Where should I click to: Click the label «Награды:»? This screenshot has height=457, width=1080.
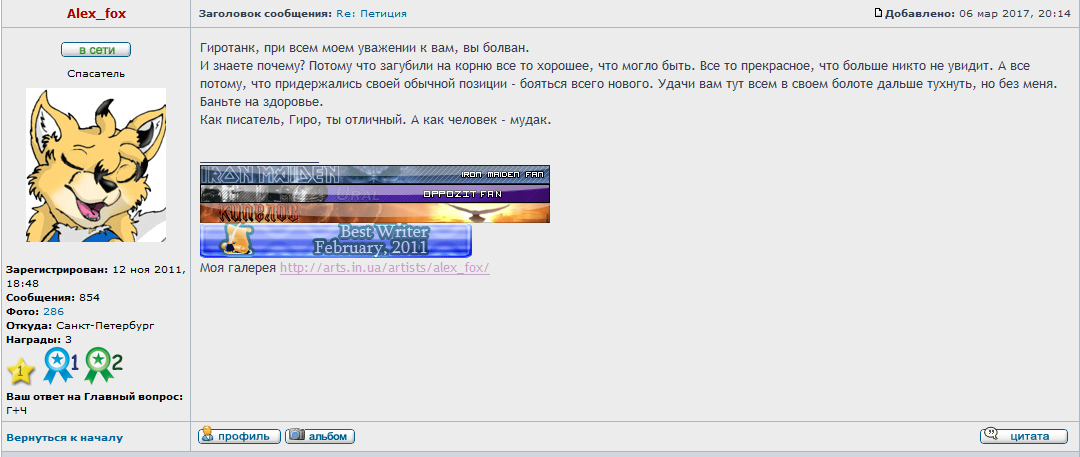(34, 340)
